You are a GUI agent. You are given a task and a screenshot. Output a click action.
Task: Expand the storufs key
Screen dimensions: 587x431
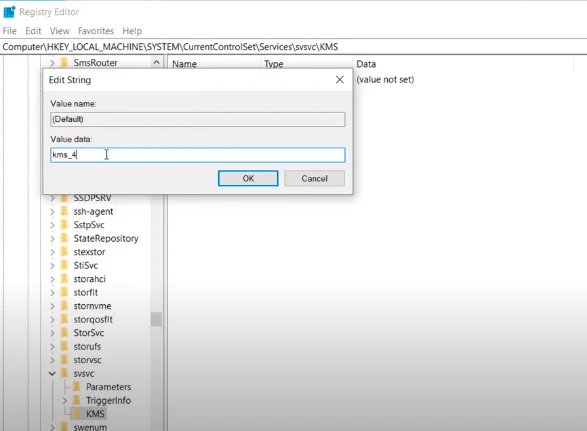coord(52,346)
